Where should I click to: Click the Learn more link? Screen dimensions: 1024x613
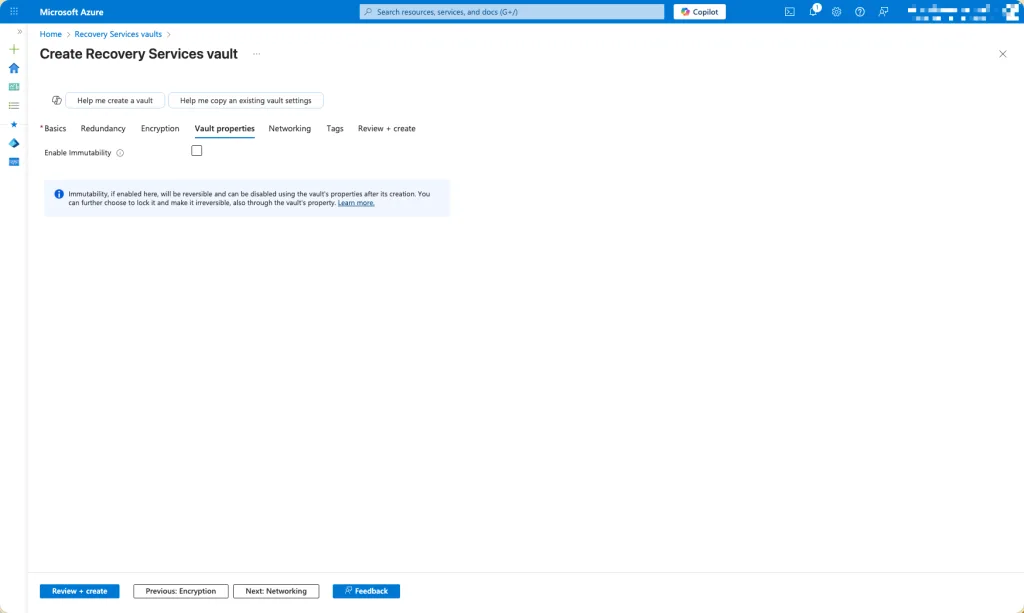[356, 203]
